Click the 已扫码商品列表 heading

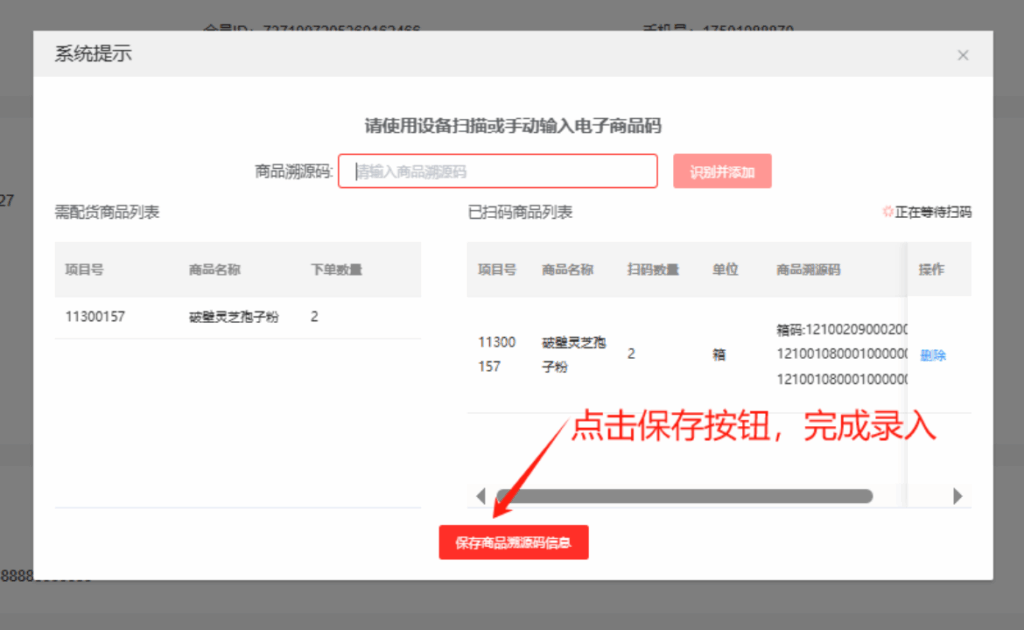click(x=520, y=212)
